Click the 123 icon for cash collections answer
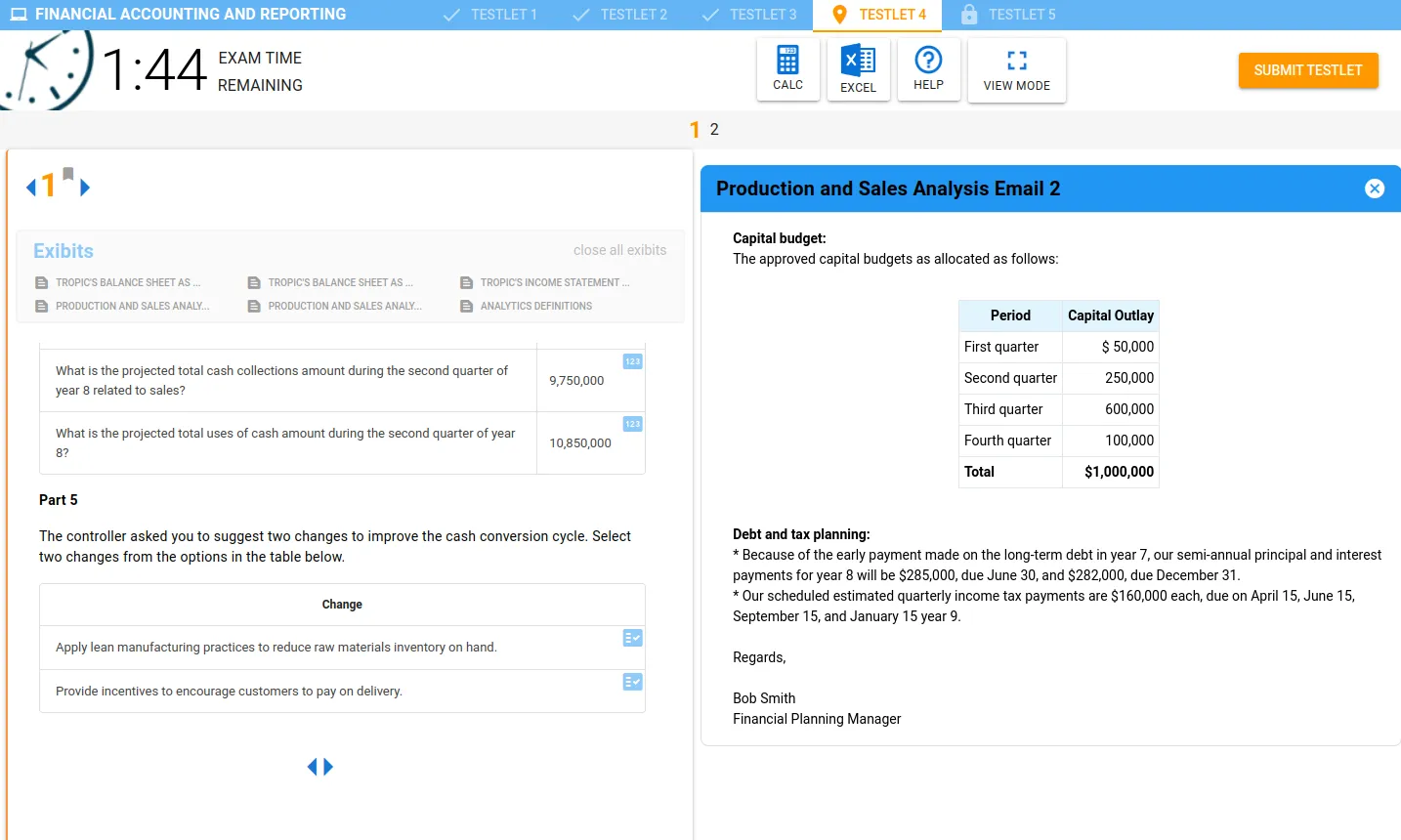Viewport: 1401px width, 840px height. (x=633, y=361)
